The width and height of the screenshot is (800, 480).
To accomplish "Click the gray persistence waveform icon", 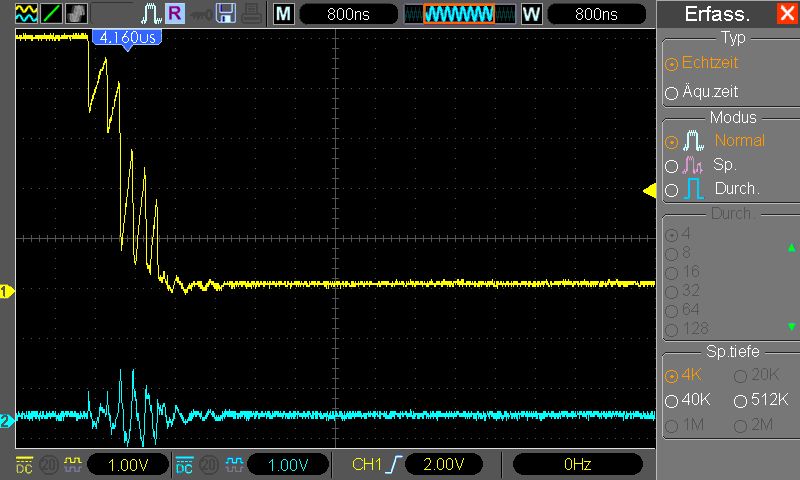I will click(77, 14).
